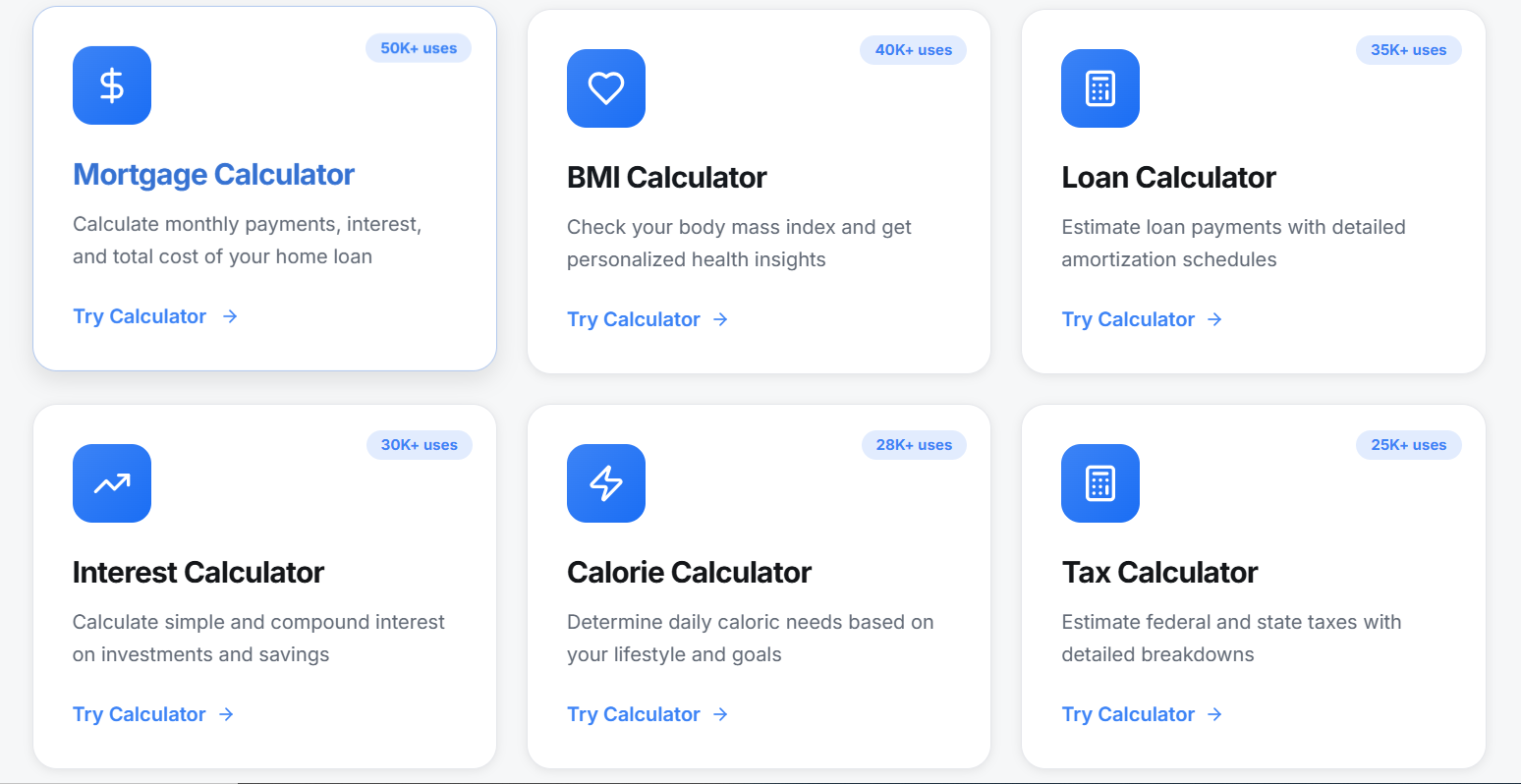Click the 35K+ uses badge on Loan Calculator
The height and width of the screenshot is (784, 1521).
1408,50
